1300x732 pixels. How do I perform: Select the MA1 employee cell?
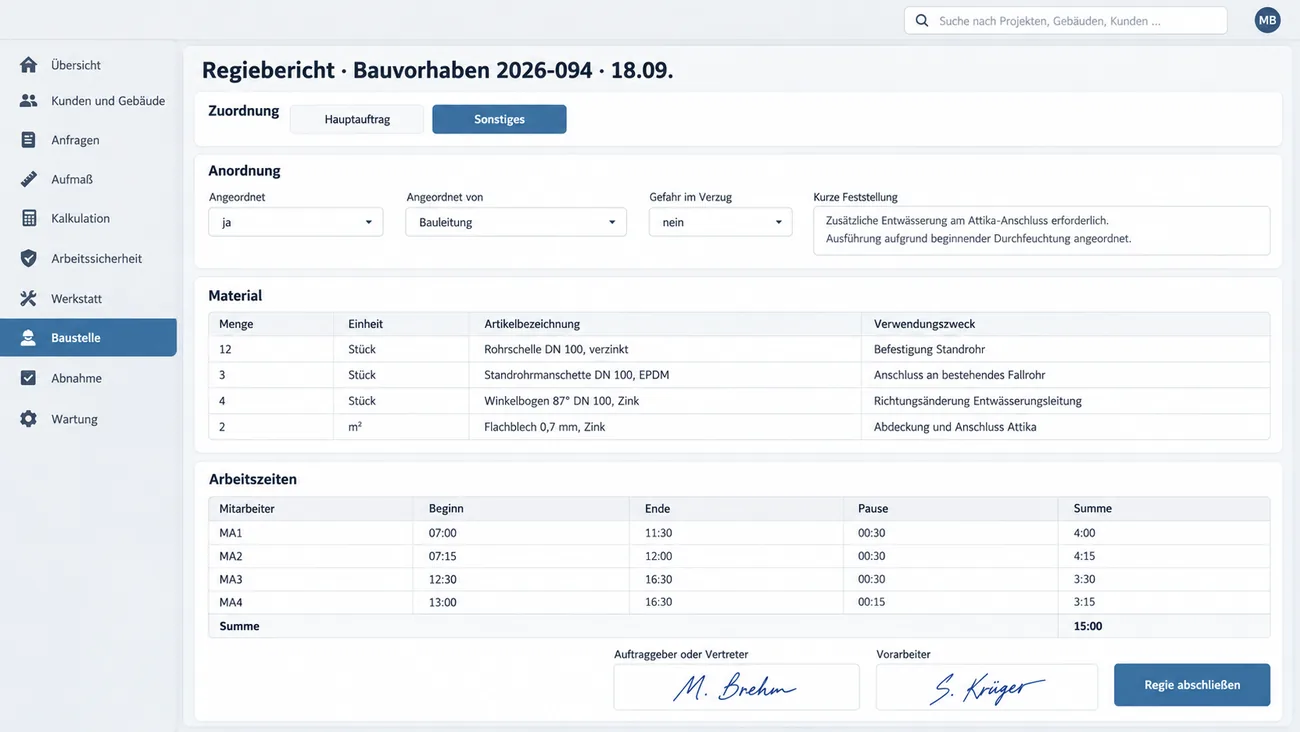[310, 533]
